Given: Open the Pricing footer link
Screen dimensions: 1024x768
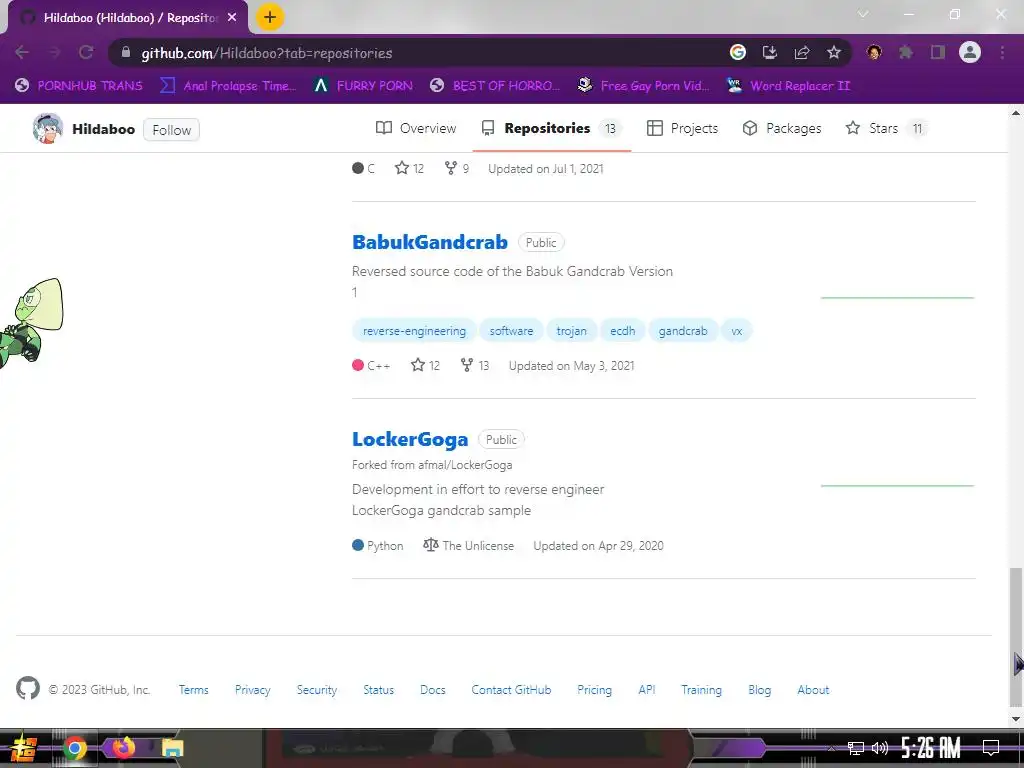Looking at the screenshot, I should pyautogui.click(x=594, y=690).
